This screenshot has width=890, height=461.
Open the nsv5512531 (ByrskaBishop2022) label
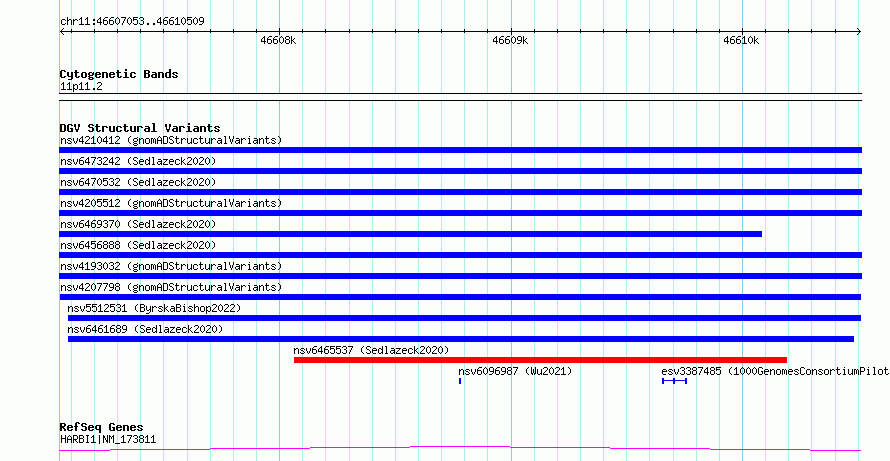154,308
